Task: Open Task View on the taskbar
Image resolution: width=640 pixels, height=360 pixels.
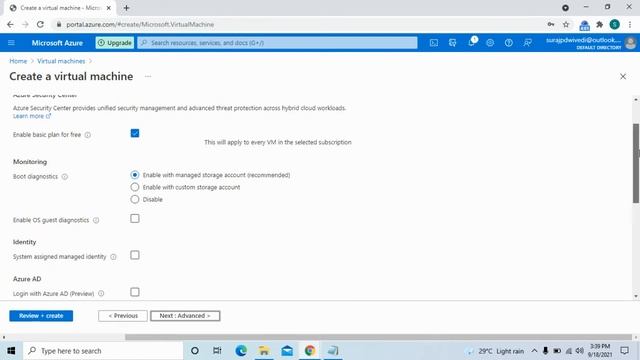Action: [x=217, y=351]
